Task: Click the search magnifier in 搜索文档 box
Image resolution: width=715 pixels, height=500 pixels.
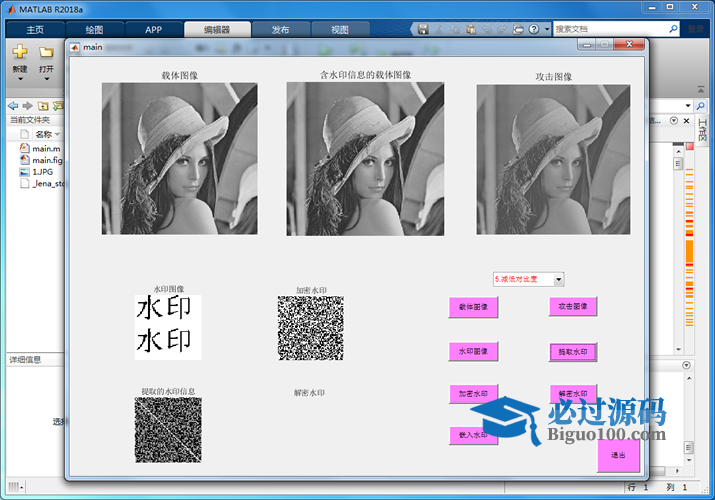Action: pos(673,29)
